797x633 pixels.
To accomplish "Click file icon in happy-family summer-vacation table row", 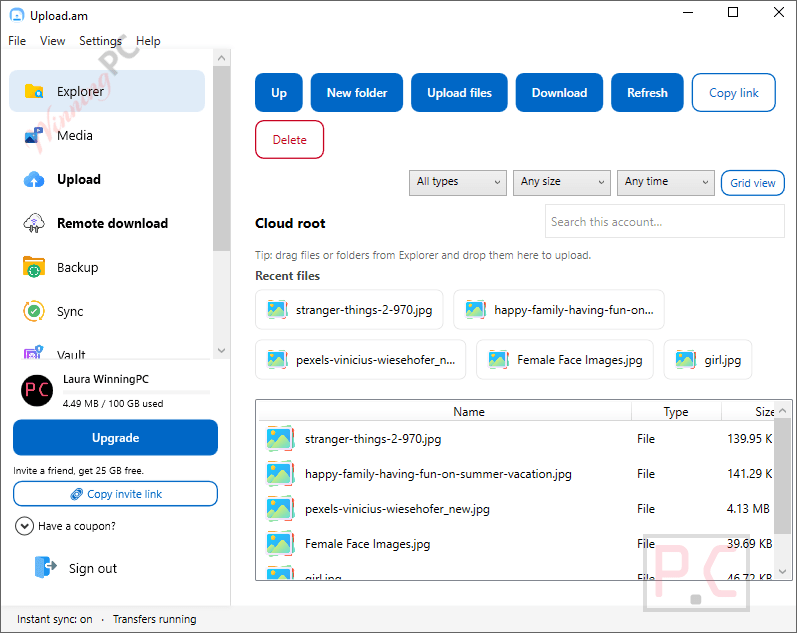I will [x=281, y=474].
